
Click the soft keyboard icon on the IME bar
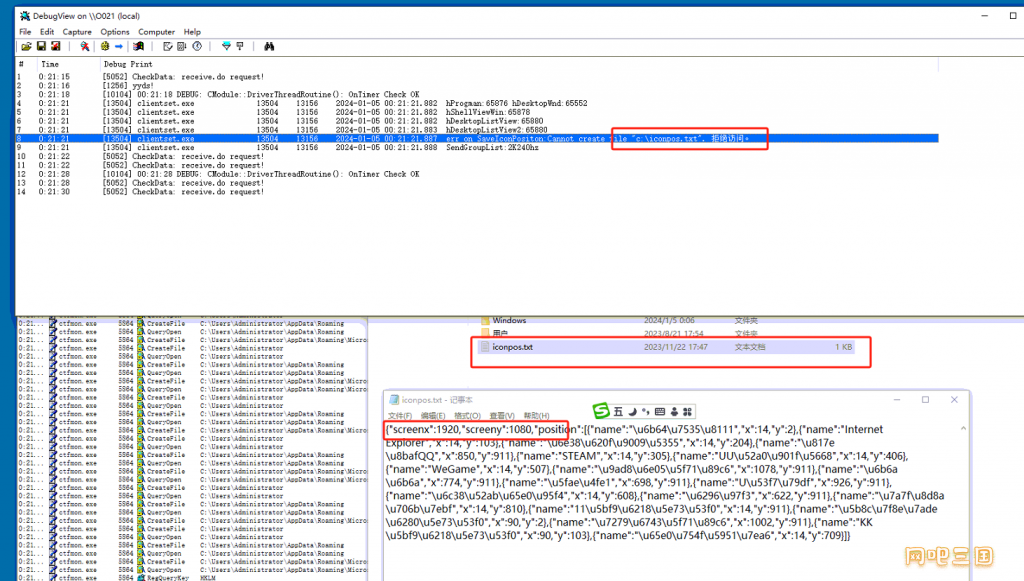point(660,412)
